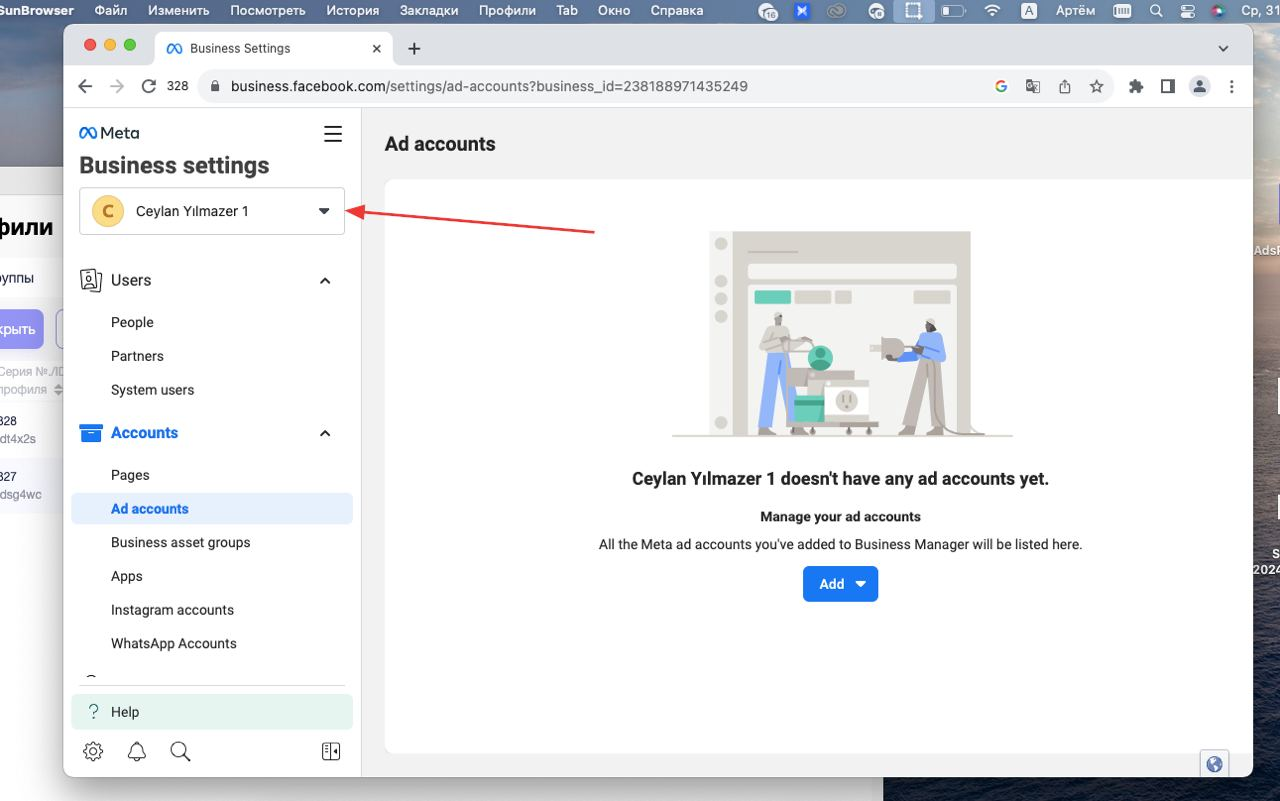Open the Ceylan Yılmazer 1 business dropdown

[x=212, y=211]
